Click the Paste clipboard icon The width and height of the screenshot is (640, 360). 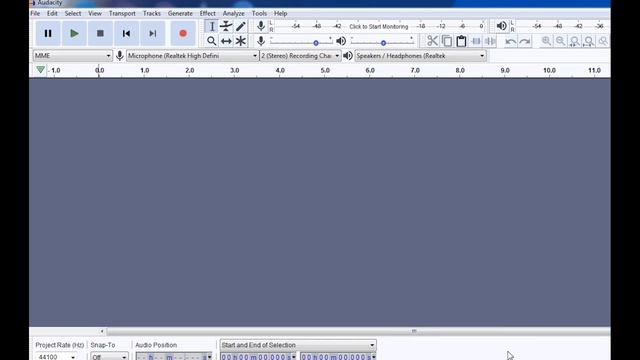[x=461, y=41]
